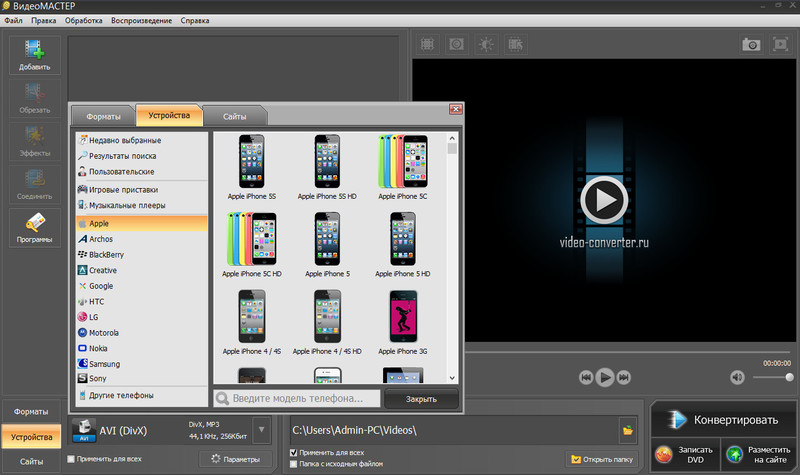Click Записать DVD button
Viewport: 800px width, 475px height.
pyautogui.click(x=686, y=454)
